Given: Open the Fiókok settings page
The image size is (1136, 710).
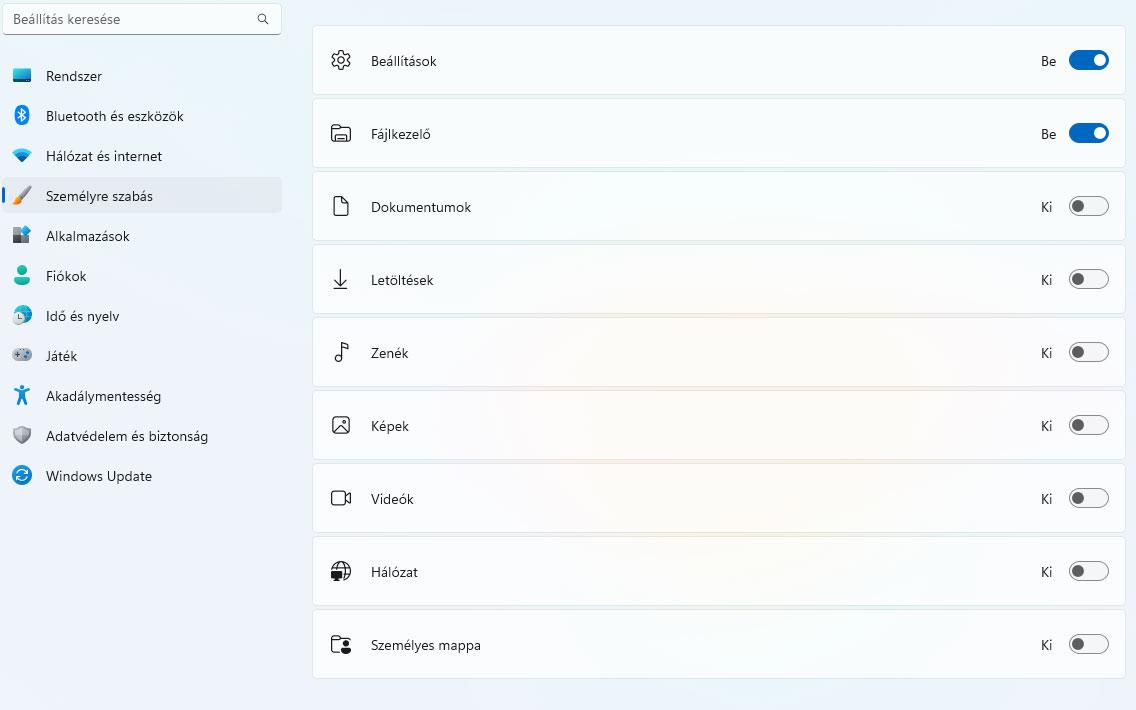Looking at the screenshot, I should tap(66, 276).
